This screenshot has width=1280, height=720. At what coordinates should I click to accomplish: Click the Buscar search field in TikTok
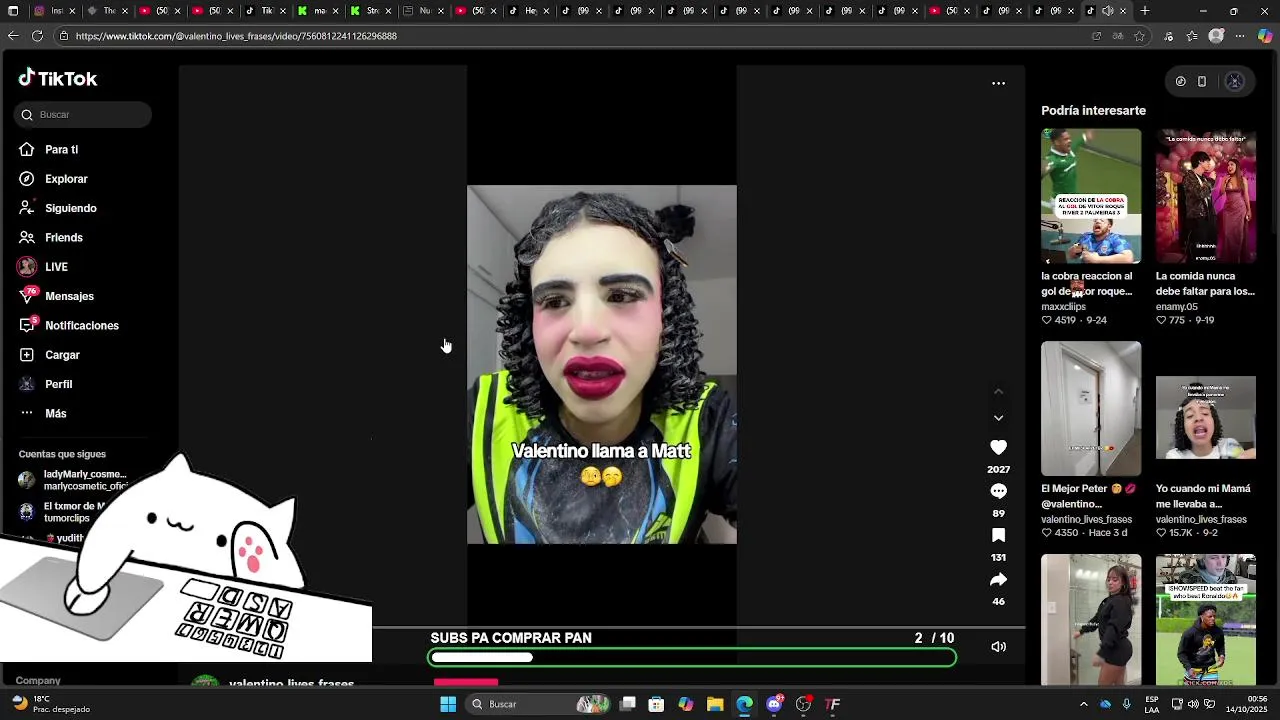click(x=83, y=115)
